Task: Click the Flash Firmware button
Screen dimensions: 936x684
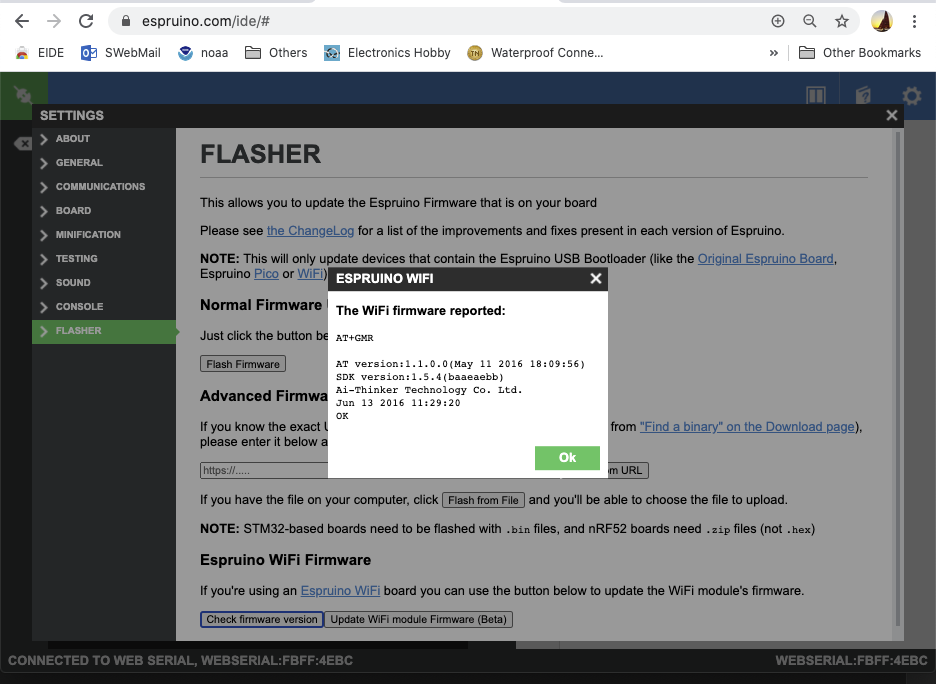Action: point(243,364)
